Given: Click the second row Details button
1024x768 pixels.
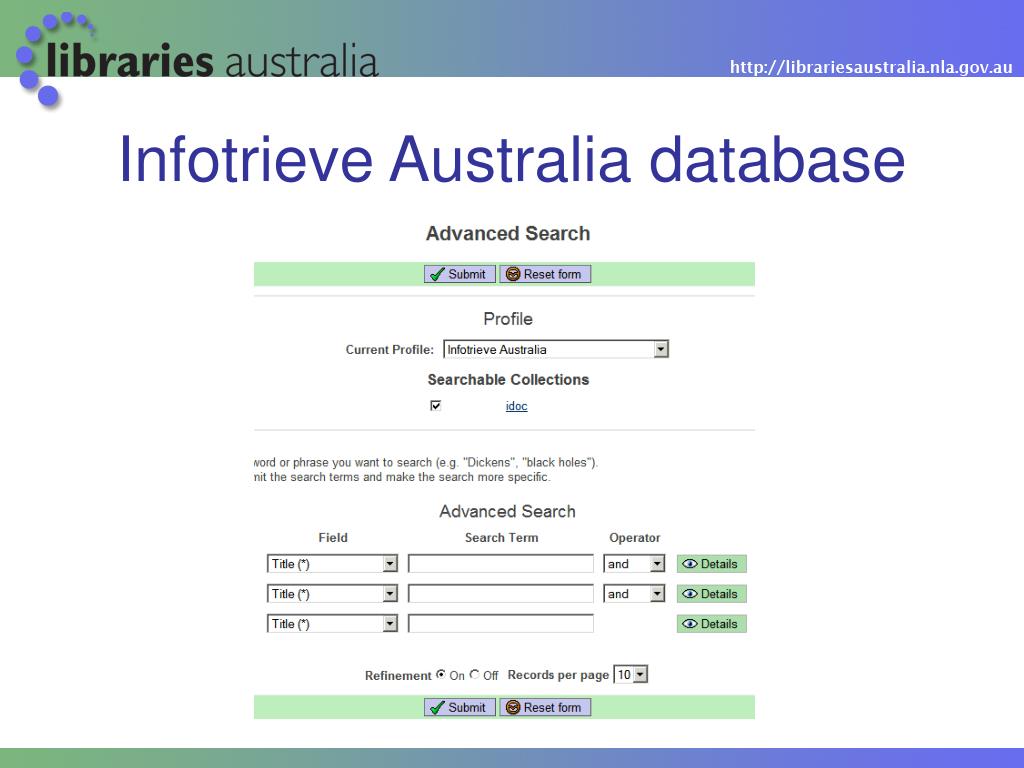Looking at the screenshot, I should click(x=711, y=594).
